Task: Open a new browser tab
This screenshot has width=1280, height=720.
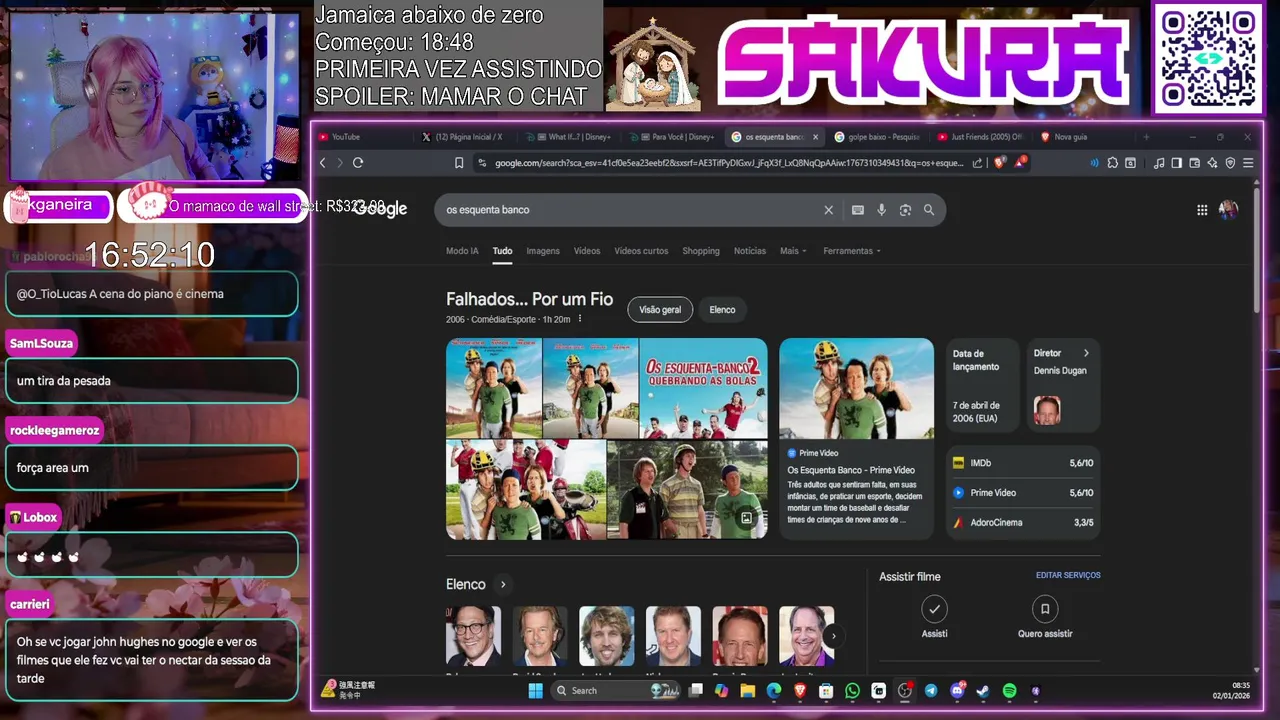Action: (x=1146, y=137)
